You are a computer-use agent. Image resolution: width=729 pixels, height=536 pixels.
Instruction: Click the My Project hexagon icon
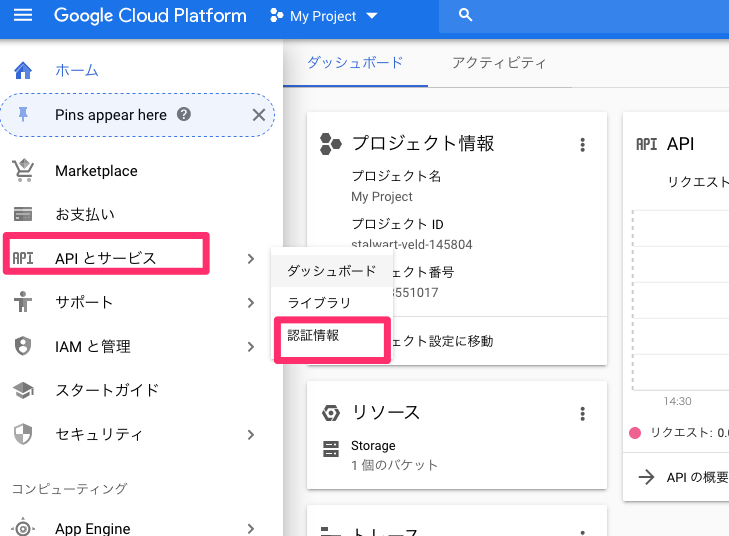[277, 15]
